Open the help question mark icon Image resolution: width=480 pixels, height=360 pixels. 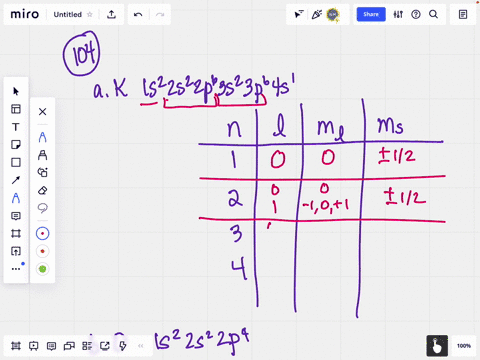click(x=416, y=14)
